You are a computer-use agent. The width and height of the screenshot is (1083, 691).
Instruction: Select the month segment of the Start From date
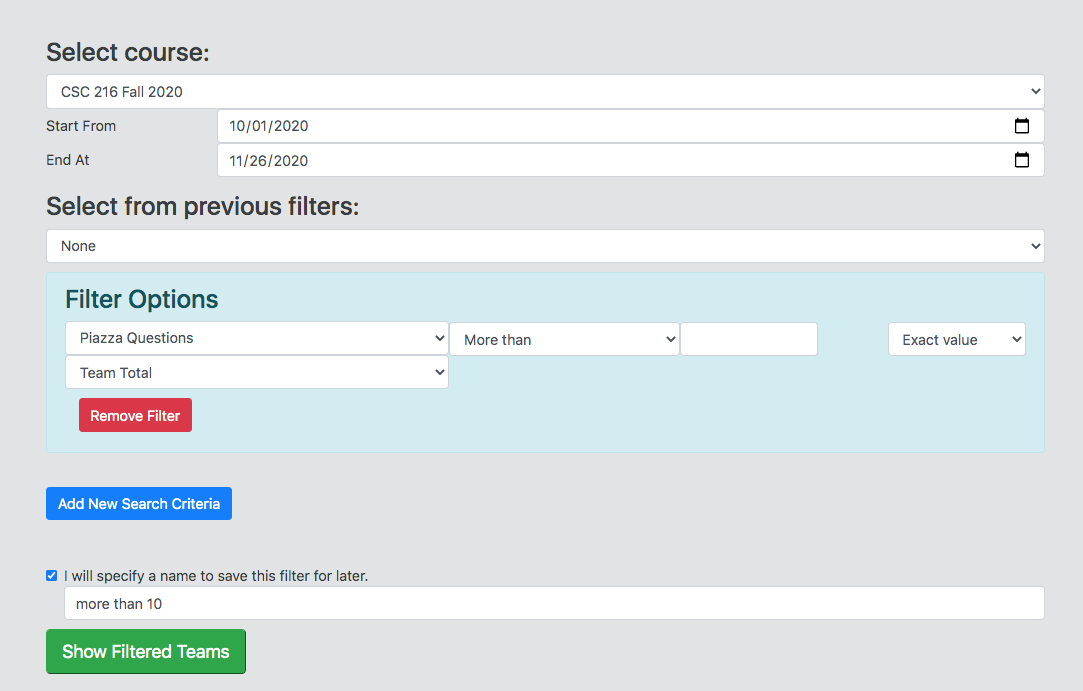[x=237, y=126]
